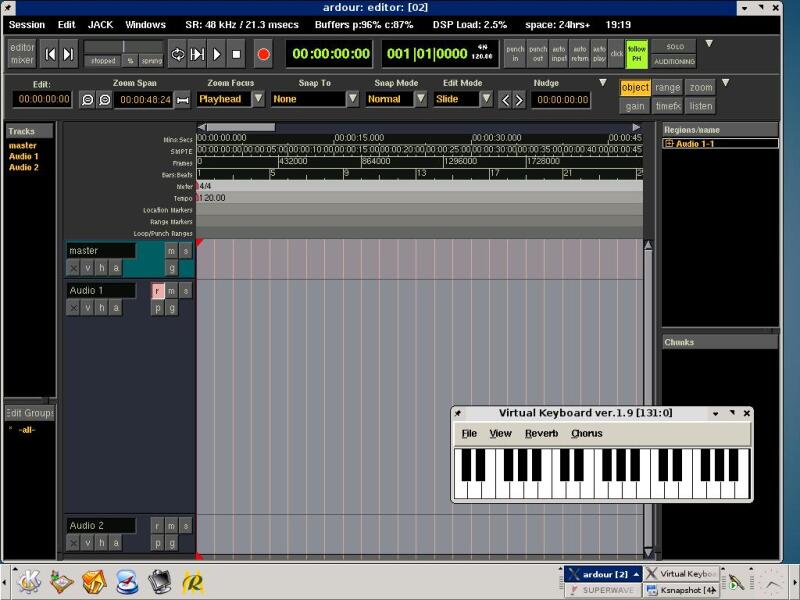Collapse edit toolbar triangle next to Nudge
The height and width of the screenshot is (600, 800).
(603, 83)
